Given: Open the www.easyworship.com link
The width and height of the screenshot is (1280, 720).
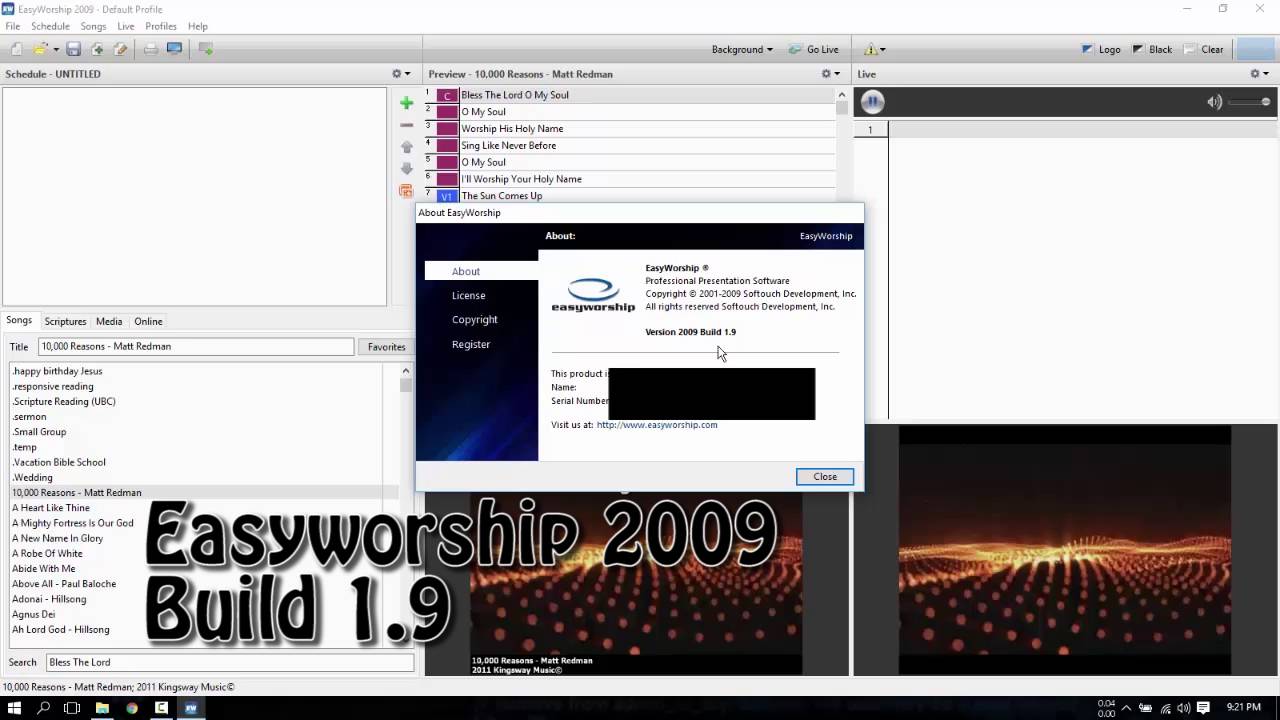Looking at the screenshot, I should click(x=657, y=424).
